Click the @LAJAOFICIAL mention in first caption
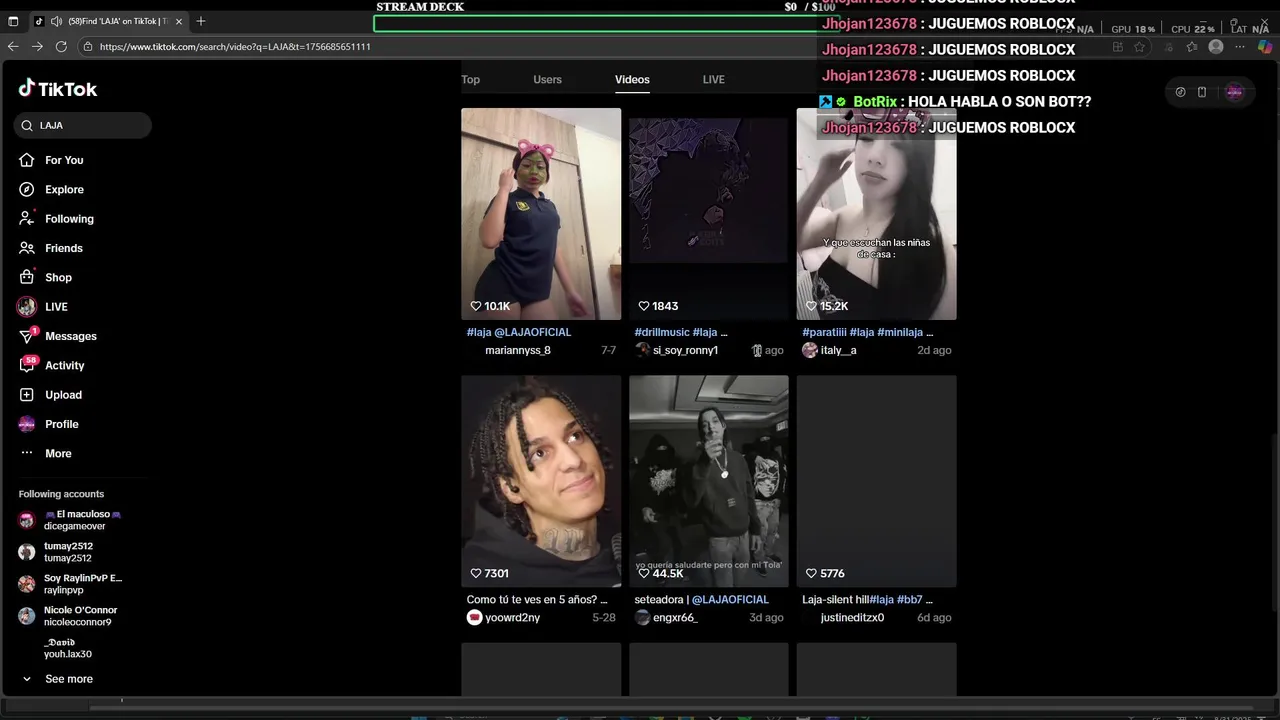The image size is (1280, 720). (533, 332)
